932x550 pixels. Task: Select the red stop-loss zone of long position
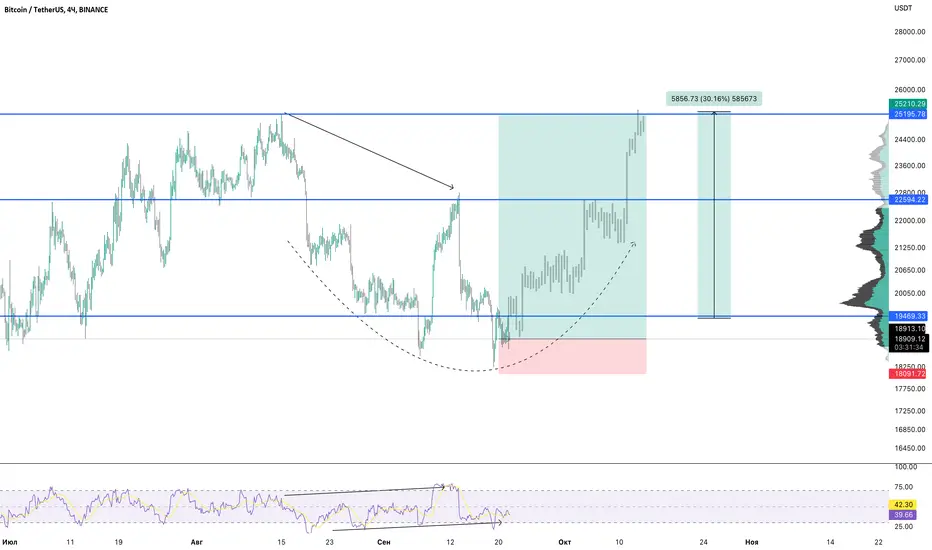[572, 356]
